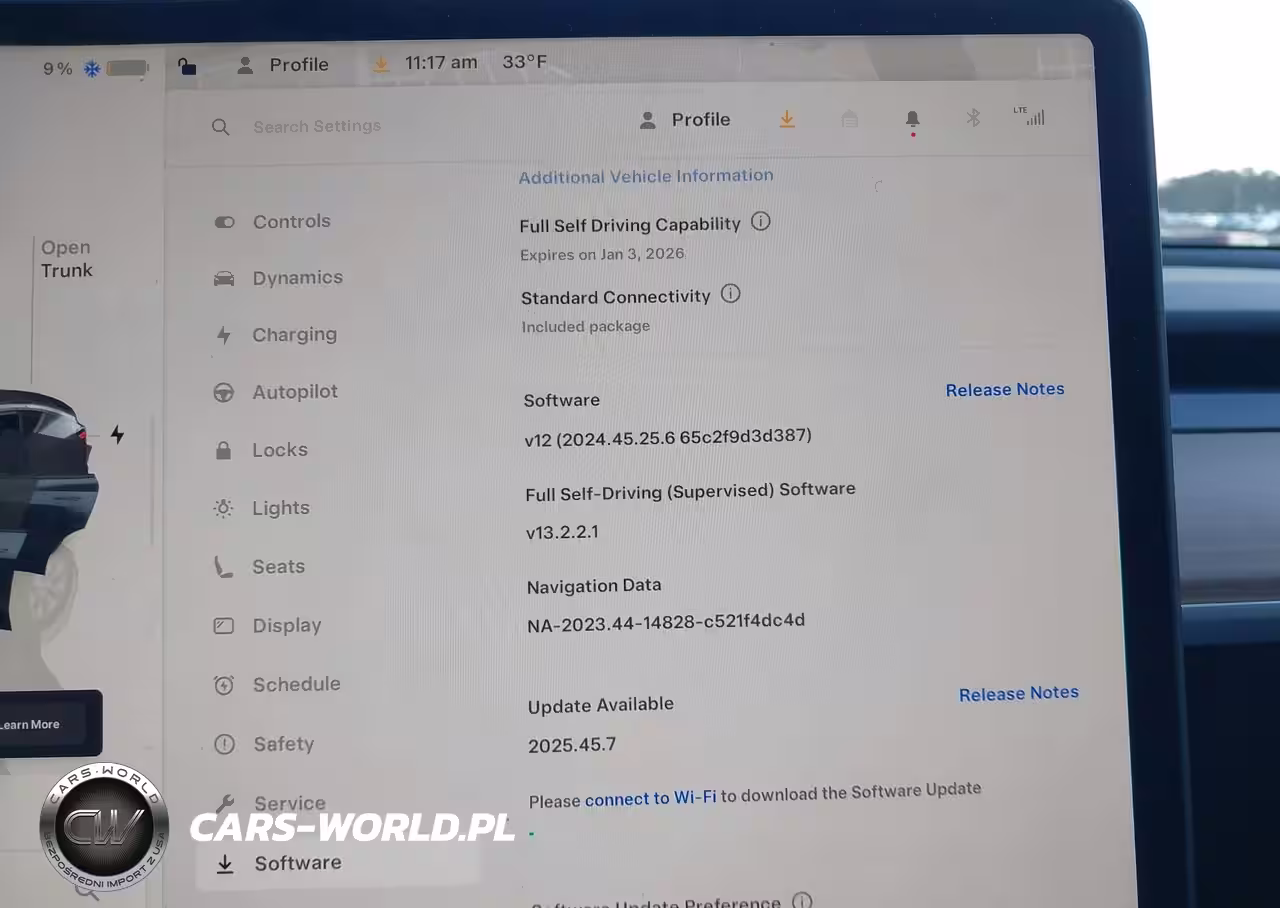
Task: Tap the LTE signal strength icon
Action: 1030,116
